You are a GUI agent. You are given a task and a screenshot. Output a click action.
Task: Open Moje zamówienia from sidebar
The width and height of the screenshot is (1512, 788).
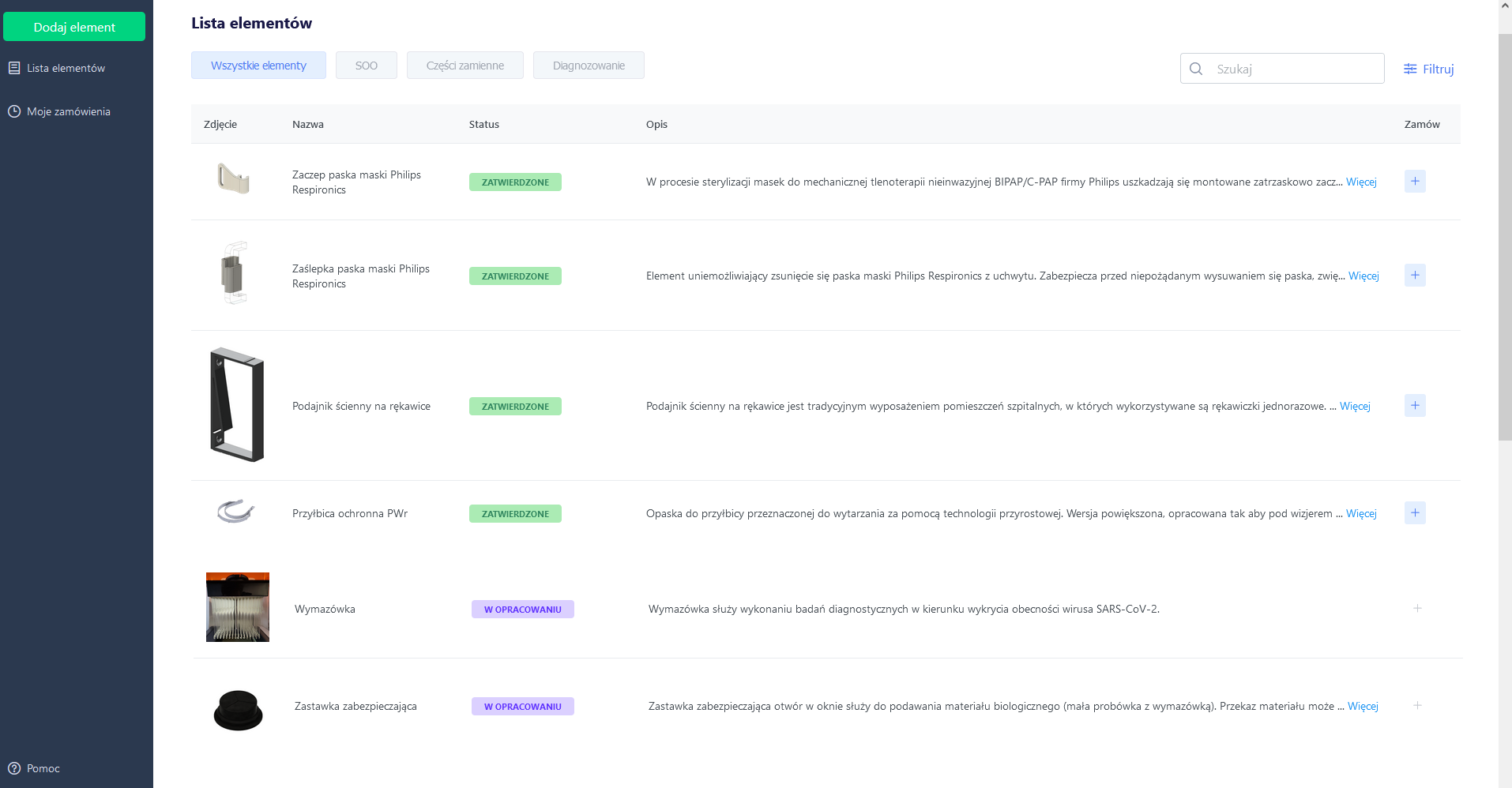(68, 111)
